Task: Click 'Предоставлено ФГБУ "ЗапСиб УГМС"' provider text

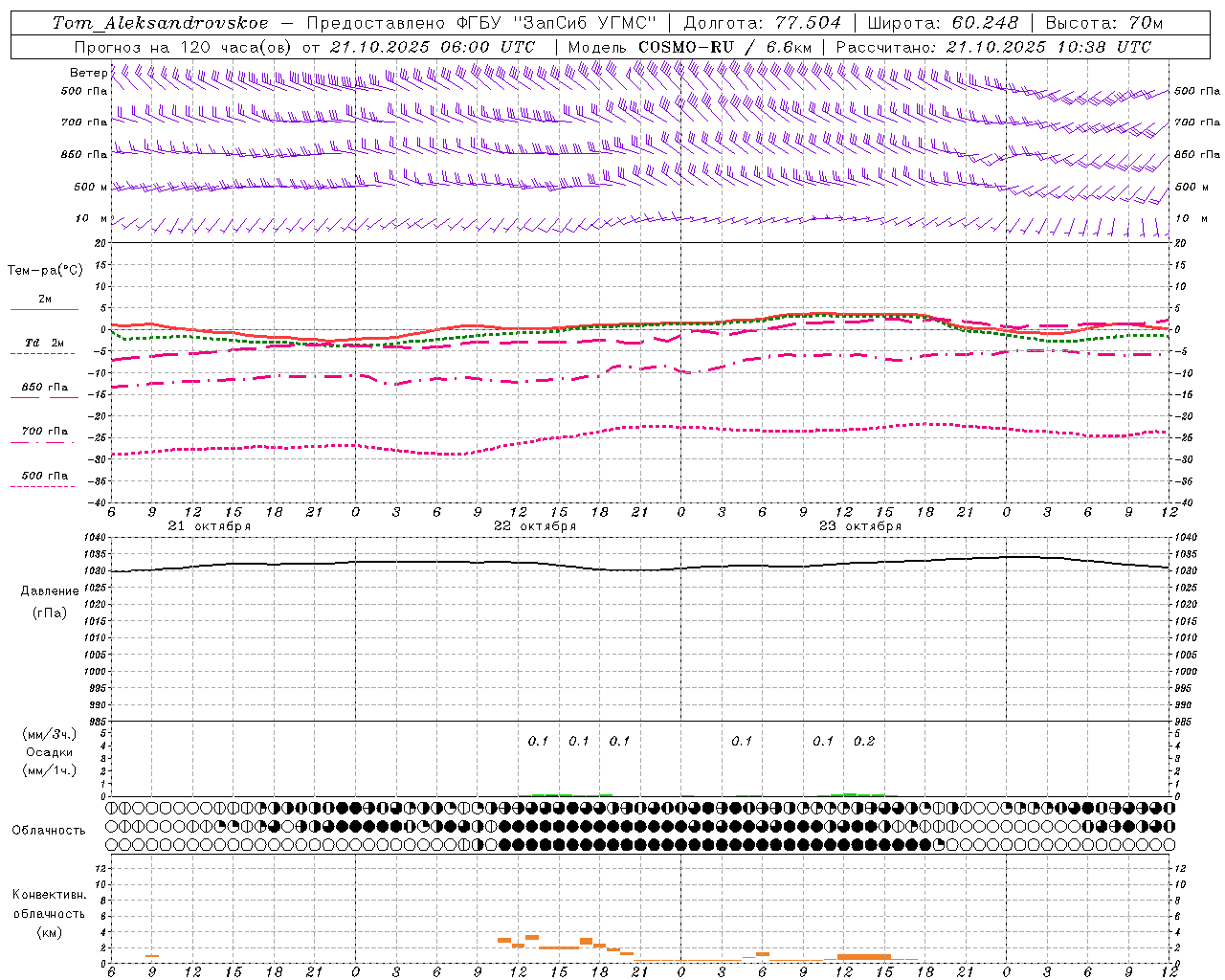Action: pos(481,23)
